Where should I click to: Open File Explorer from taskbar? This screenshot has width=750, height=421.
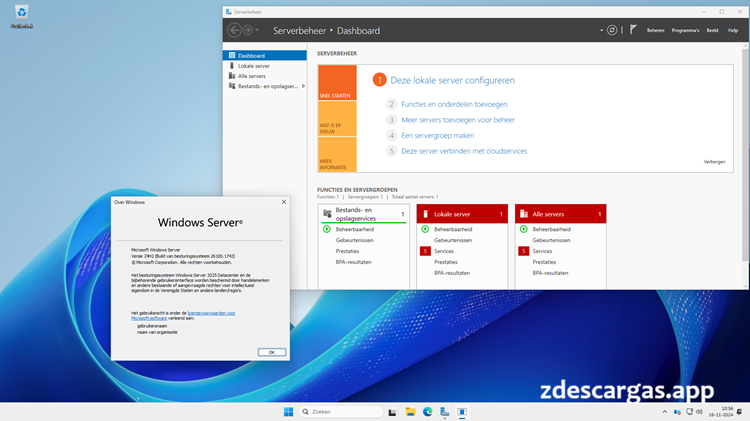[410, 412]
